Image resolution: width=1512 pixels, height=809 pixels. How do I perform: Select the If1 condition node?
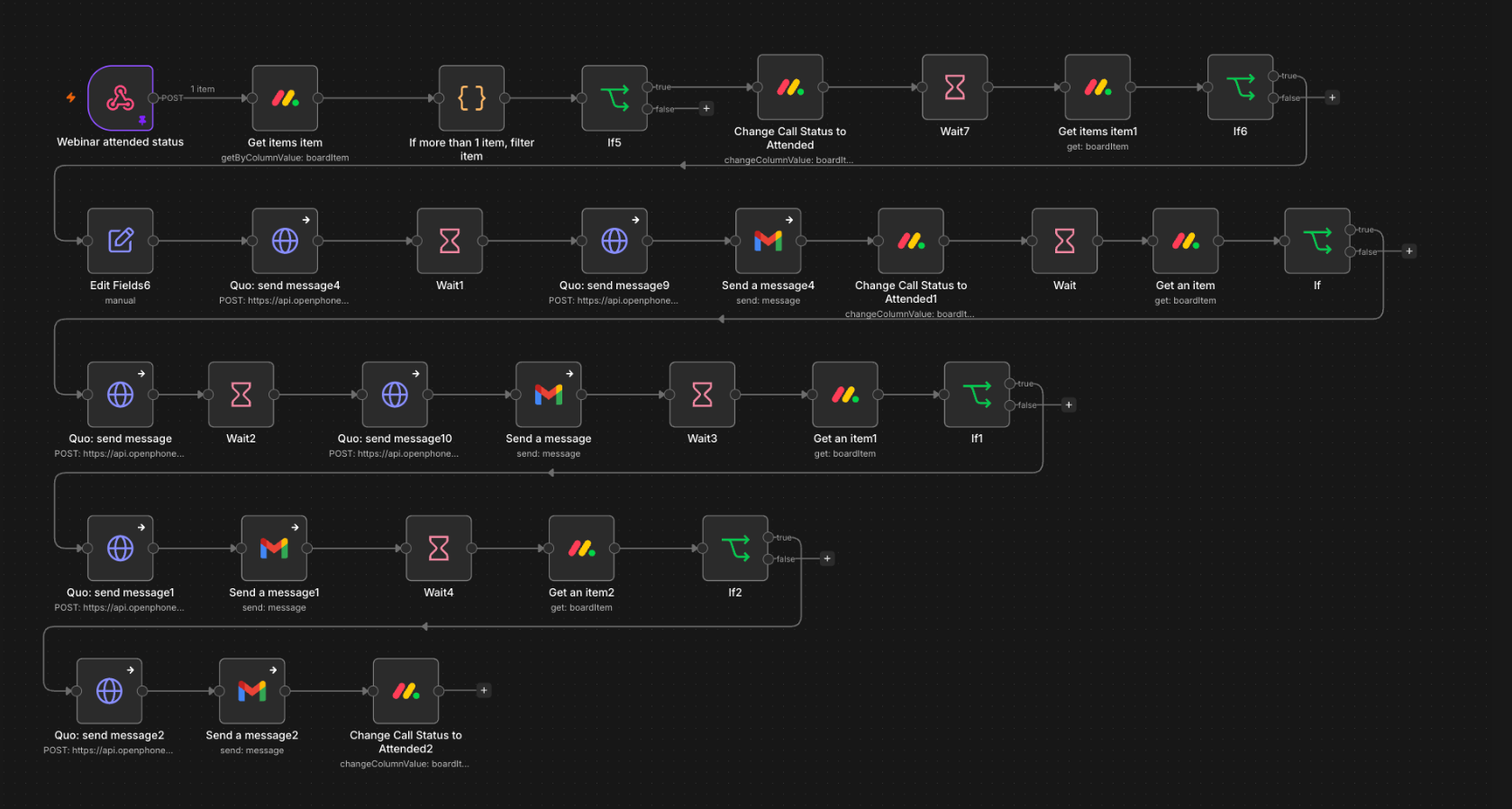point(977,395)
